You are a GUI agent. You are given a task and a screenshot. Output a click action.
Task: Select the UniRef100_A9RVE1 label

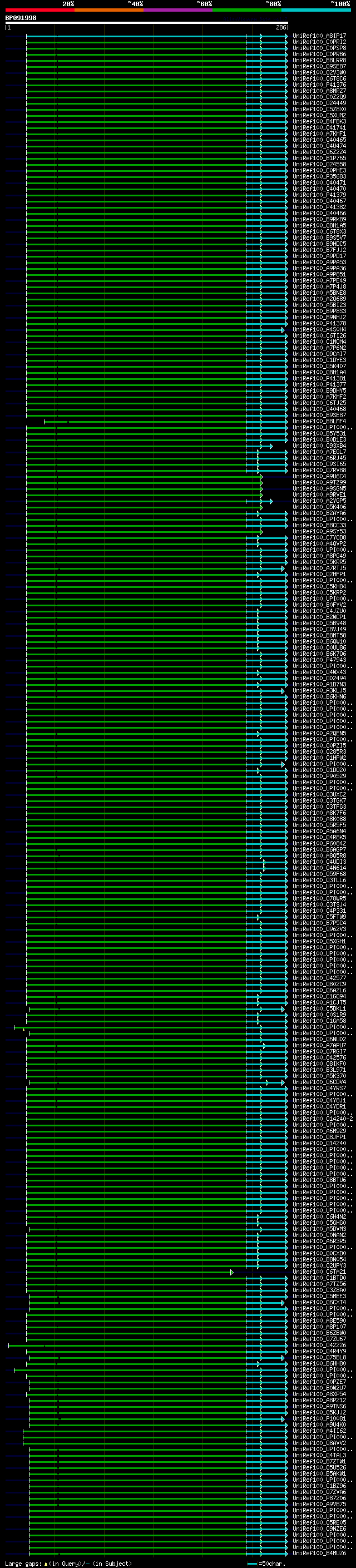(319, 495)
